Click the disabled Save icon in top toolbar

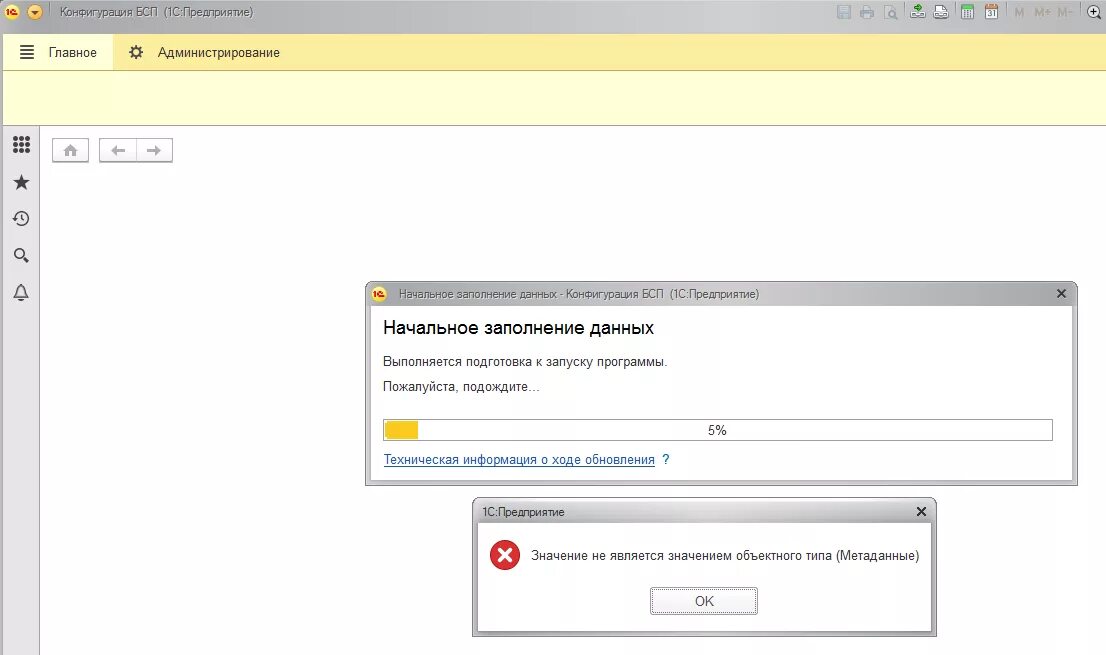[844, 12]
